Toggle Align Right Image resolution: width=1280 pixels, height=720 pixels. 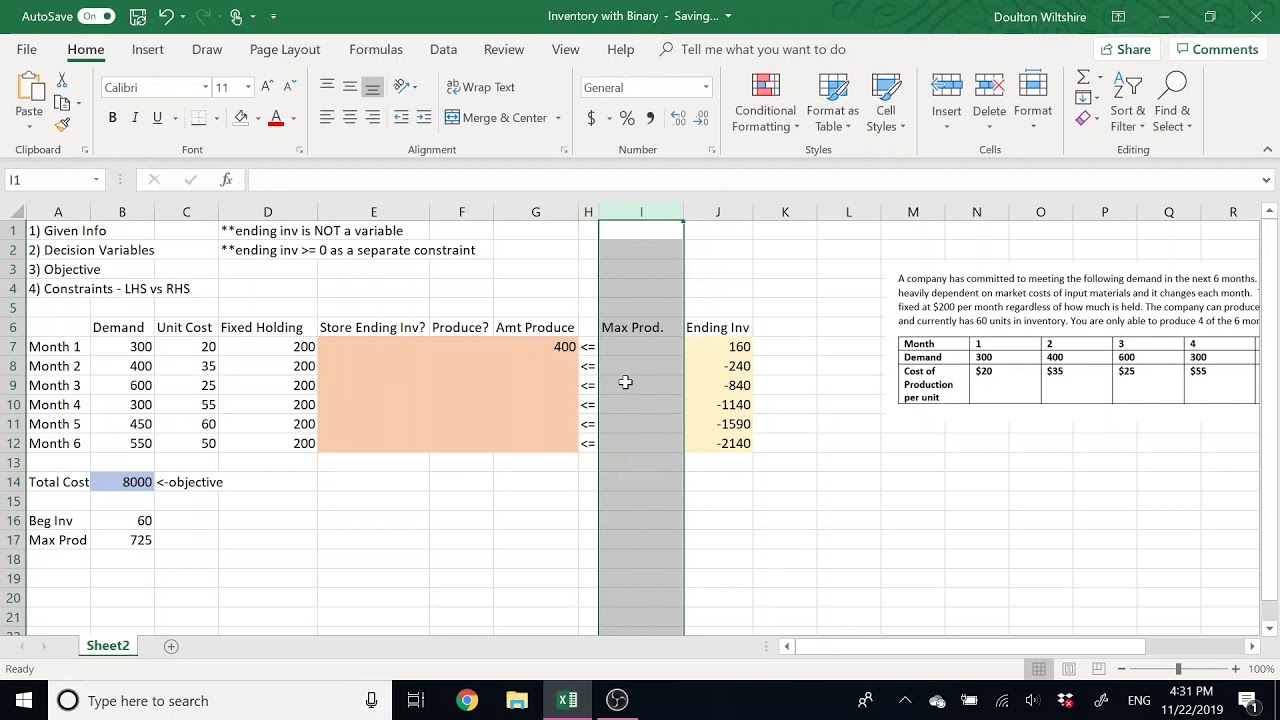(x=372, y=118)
